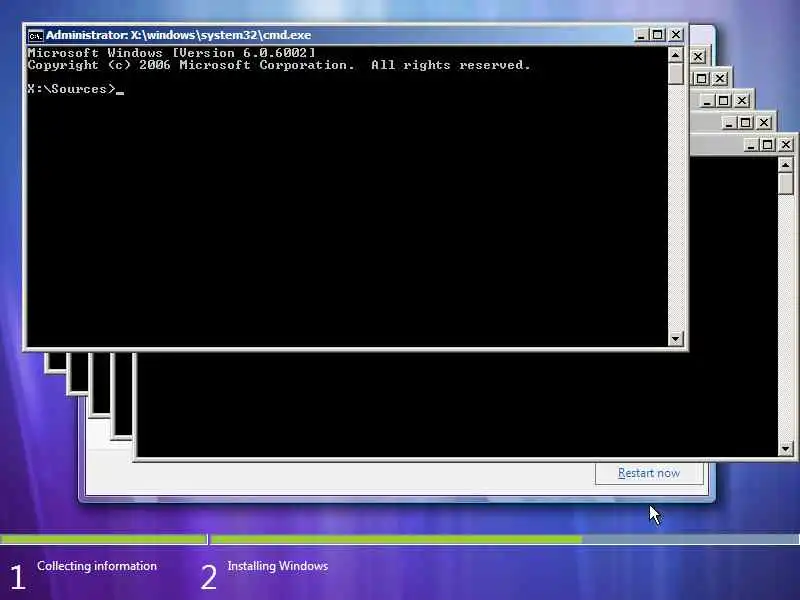800x600 pixels.
Task: Click the cmd.exe system menu icon in the title bar
Action: [x=35, y=35]
